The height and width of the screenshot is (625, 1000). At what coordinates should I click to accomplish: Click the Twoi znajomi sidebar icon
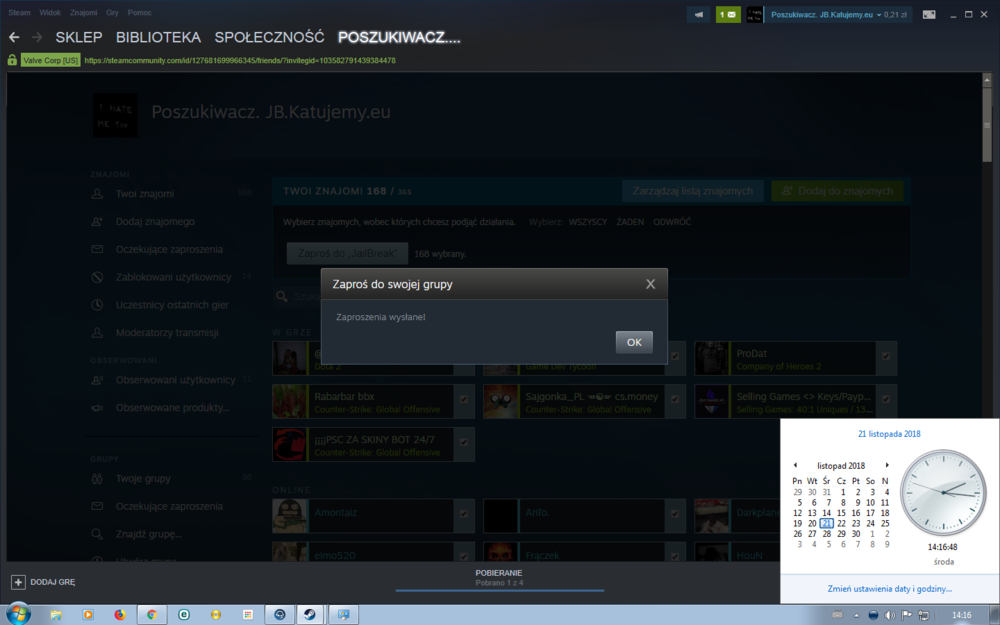tap(97, 194)
